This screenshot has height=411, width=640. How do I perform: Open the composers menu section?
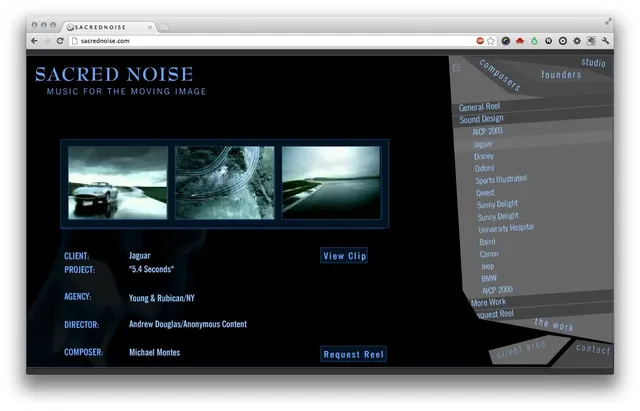500,75
